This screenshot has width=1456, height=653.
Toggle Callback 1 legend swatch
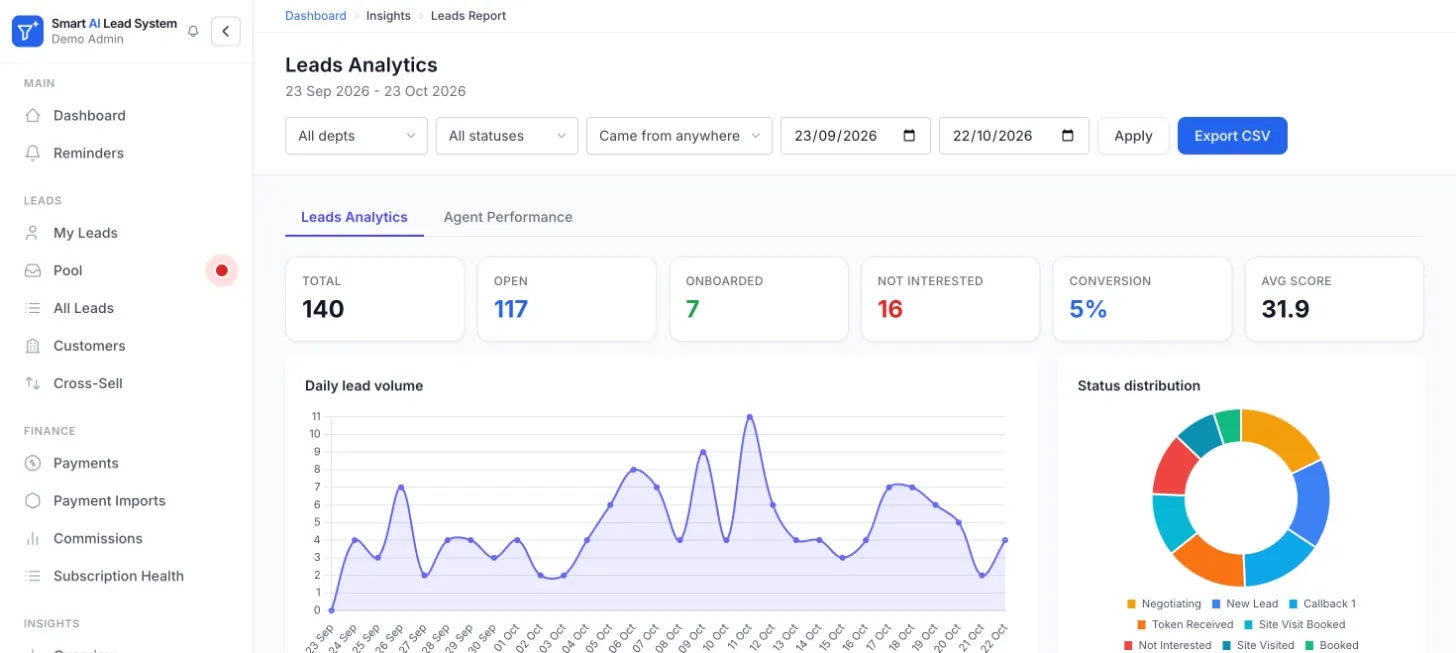click(x=1293, y=604)
